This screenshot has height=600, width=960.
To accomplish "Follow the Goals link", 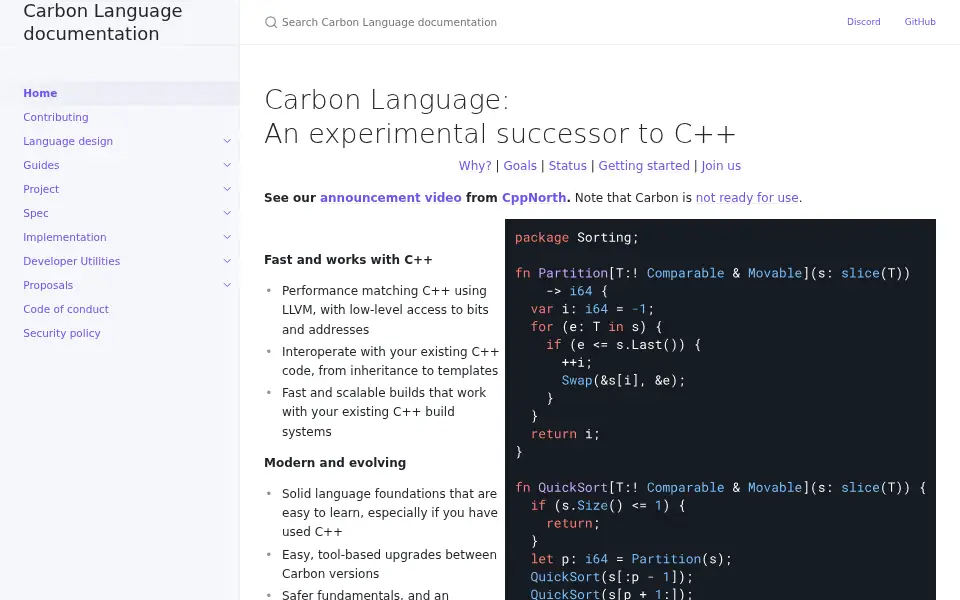I will 520,166.
